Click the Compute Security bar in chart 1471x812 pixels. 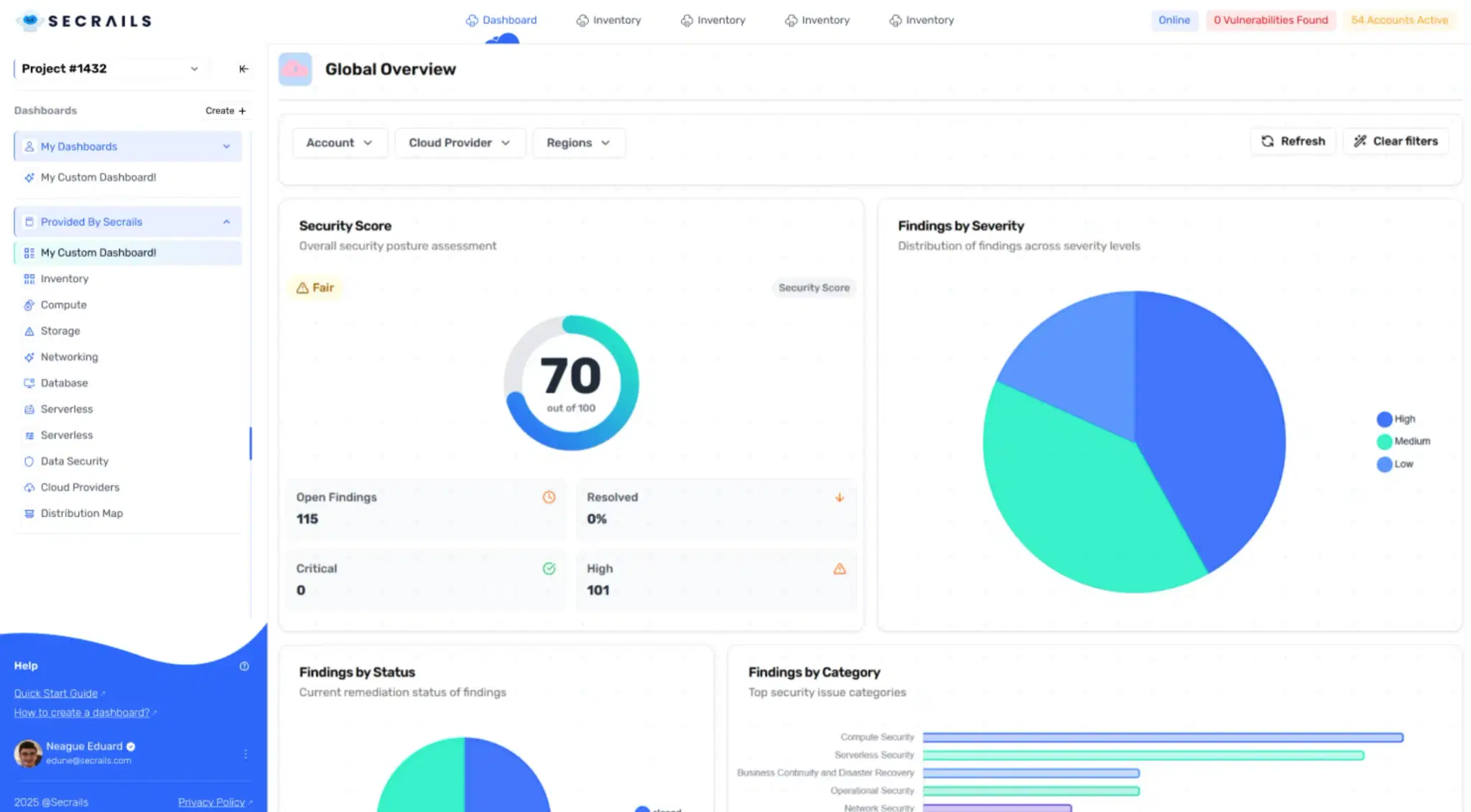click(x=1163, y=737)
